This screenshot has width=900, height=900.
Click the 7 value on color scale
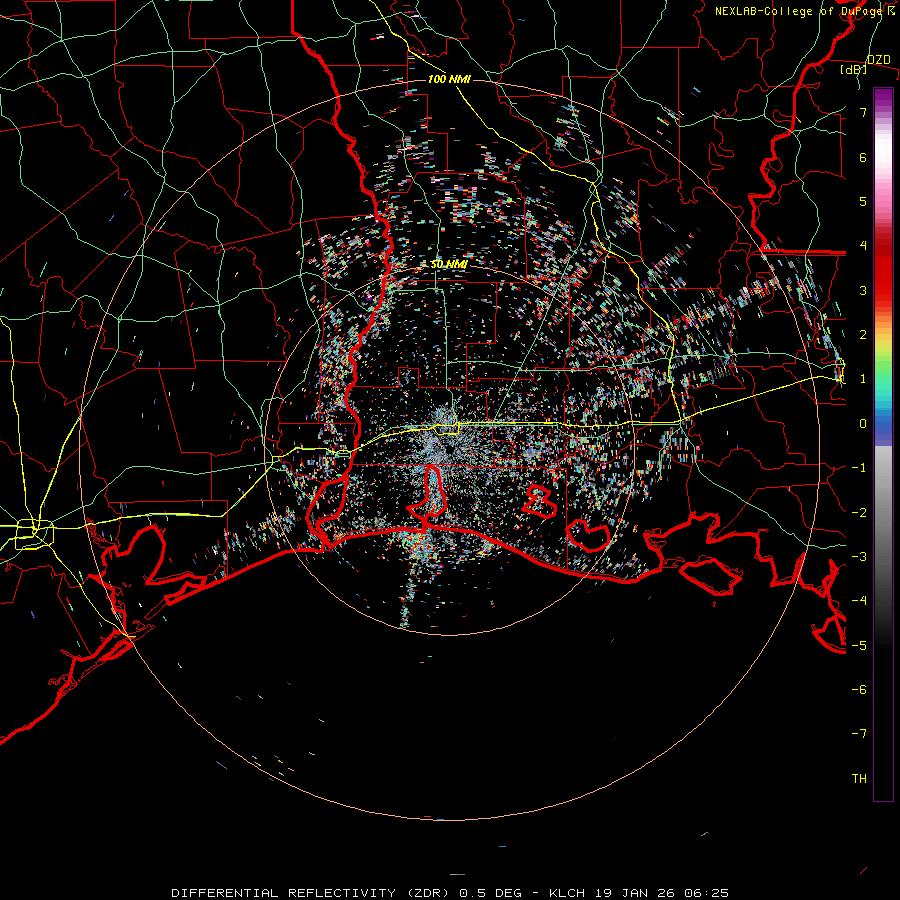[x=863, y=112]
